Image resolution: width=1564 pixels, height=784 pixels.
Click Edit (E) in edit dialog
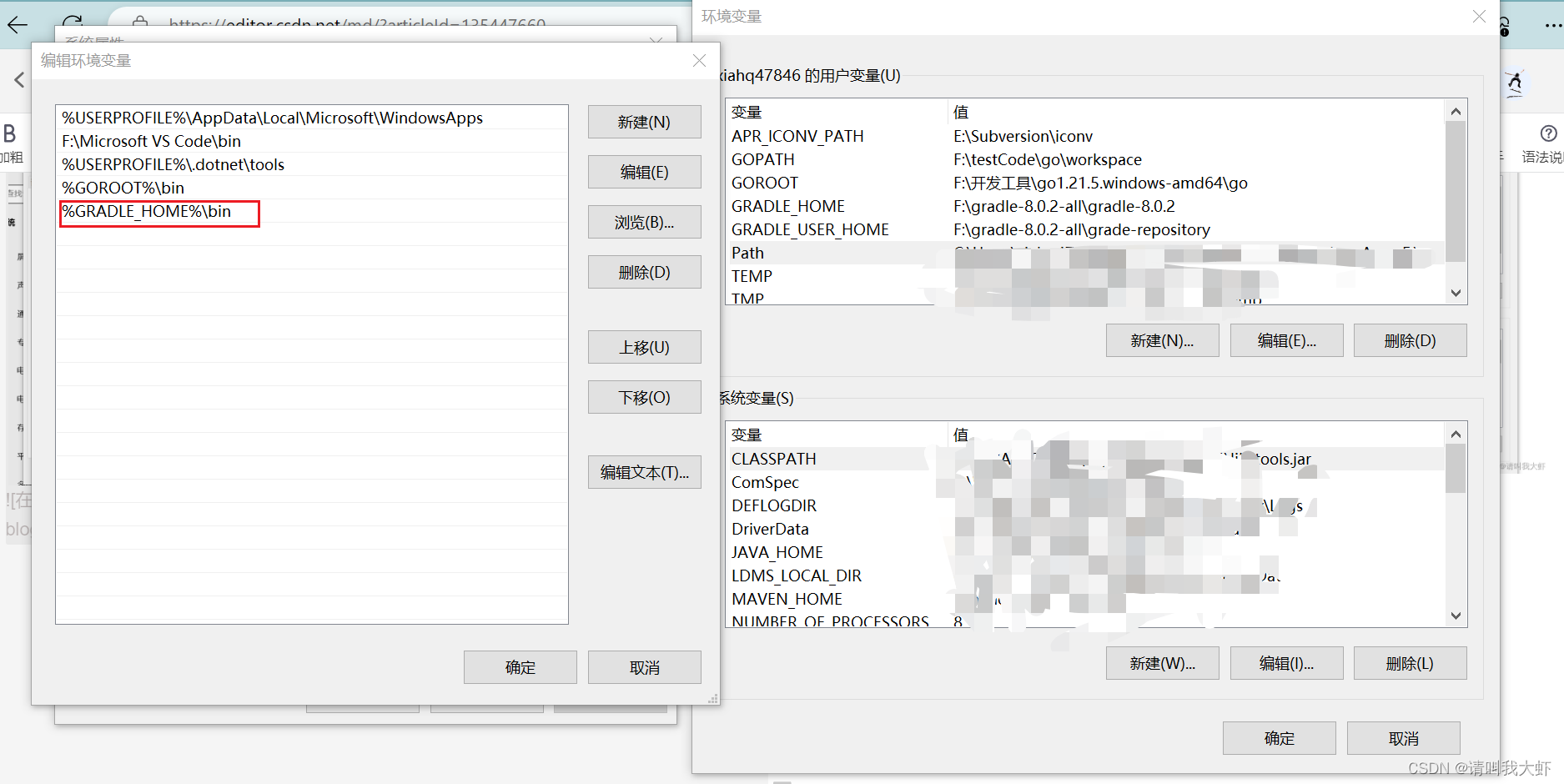[x=644, y=172]
